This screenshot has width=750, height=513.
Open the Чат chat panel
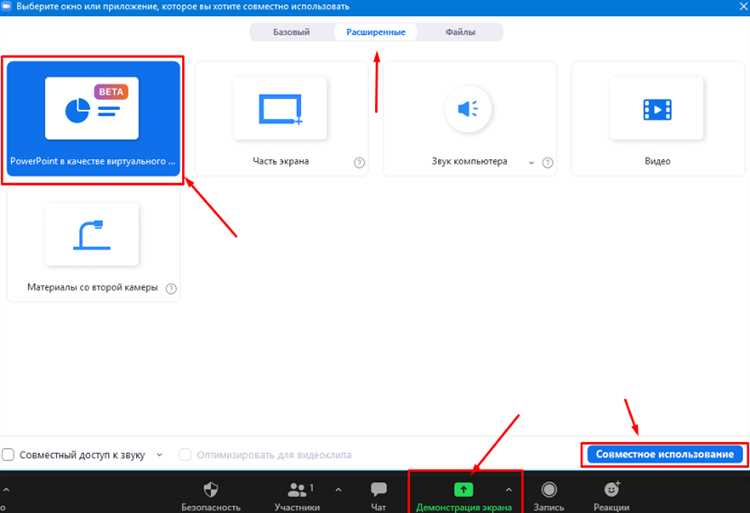click(378, 496)
